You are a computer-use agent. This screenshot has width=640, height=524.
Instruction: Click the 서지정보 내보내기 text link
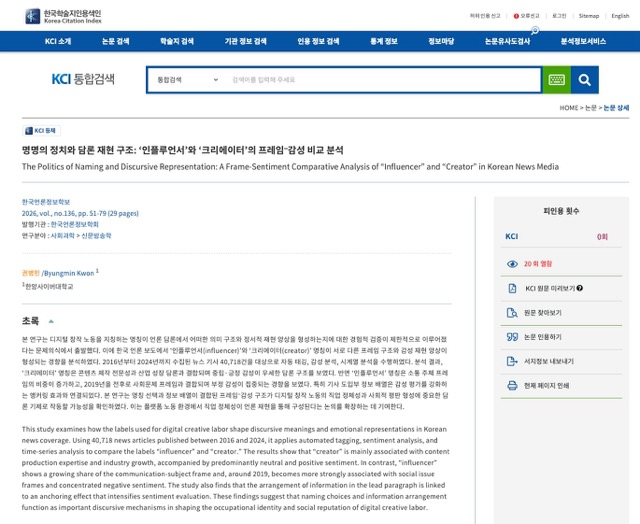(549, 361)
